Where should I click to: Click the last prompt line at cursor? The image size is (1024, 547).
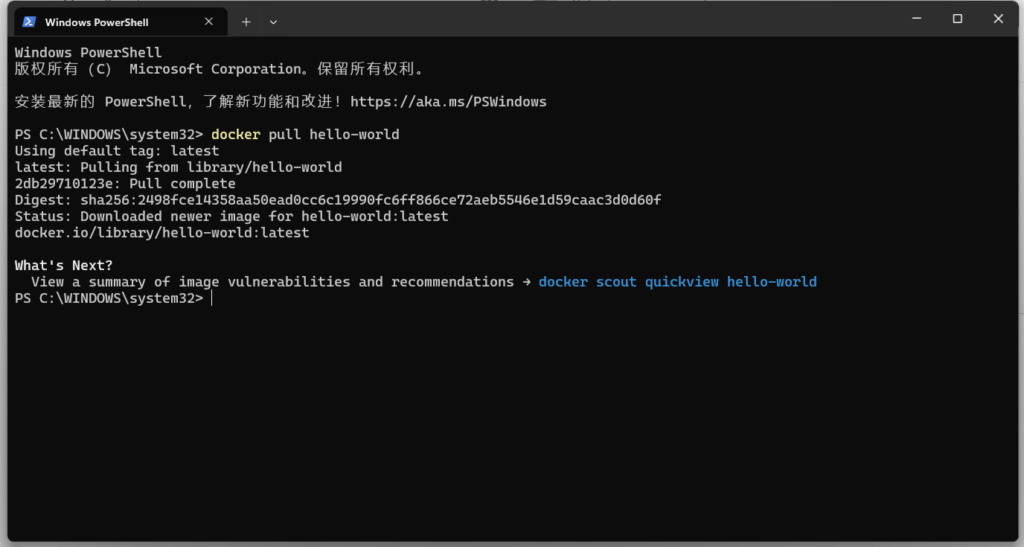114,298
